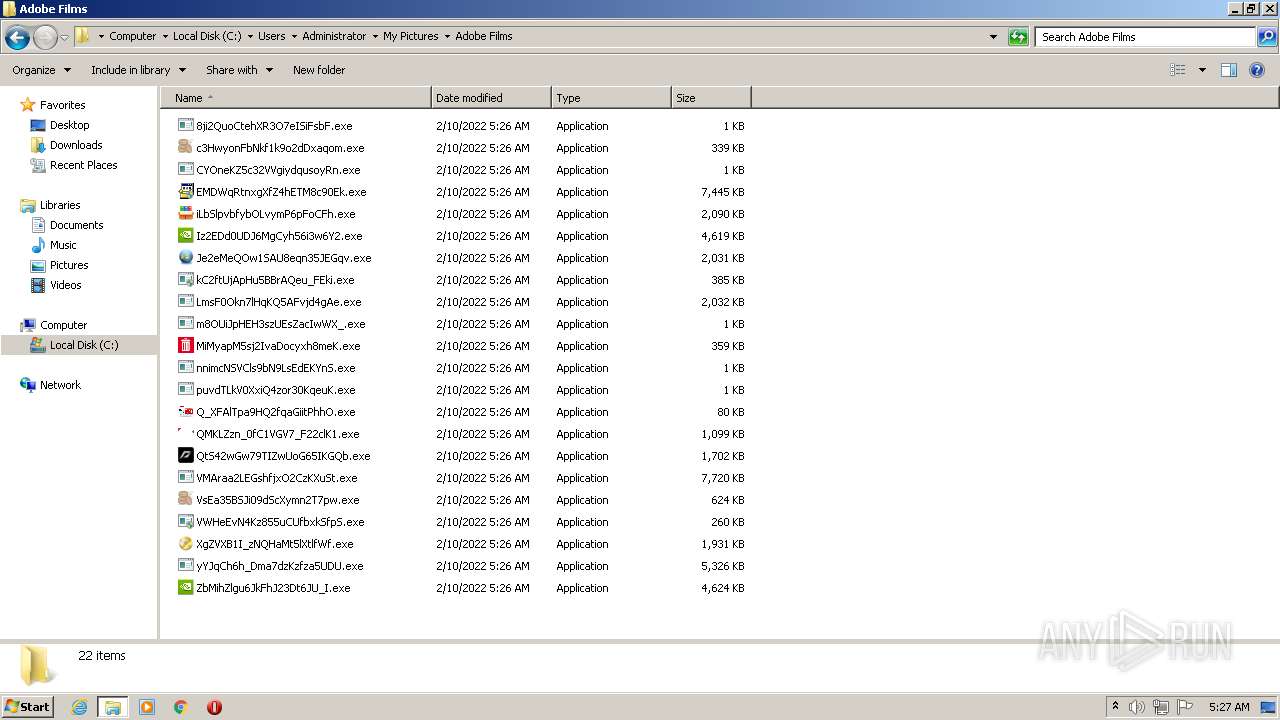This screenshot has width=1280, height=720.
Task: Click the Back navigation arrow
Action: coord(17,37)
